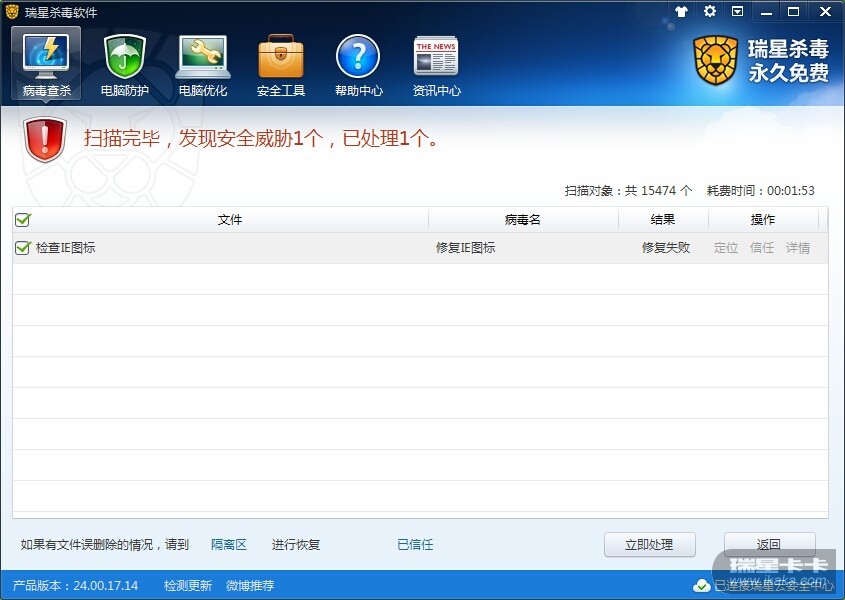Click the 耗费时间：00:01:53 text
The height and width of the screenshot is (600, 845).
pyautogui.click(x=760, y=190)
